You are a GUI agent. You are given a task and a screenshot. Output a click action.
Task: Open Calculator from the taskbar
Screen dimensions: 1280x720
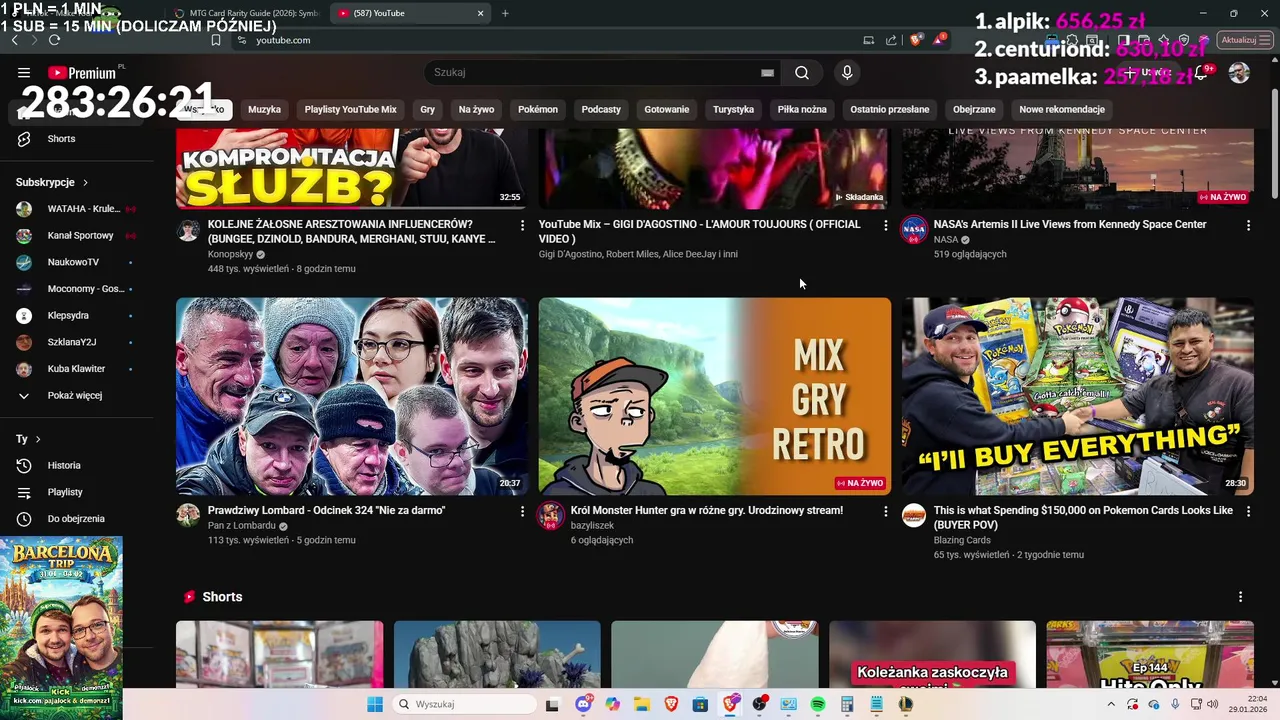847,704
